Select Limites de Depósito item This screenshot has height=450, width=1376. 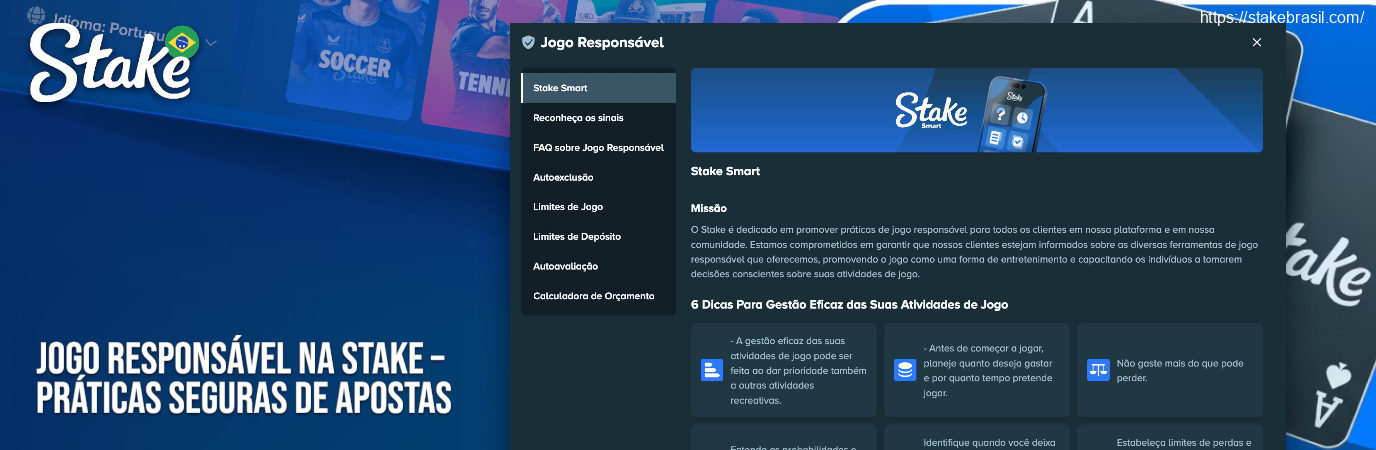tap(598, 237)
